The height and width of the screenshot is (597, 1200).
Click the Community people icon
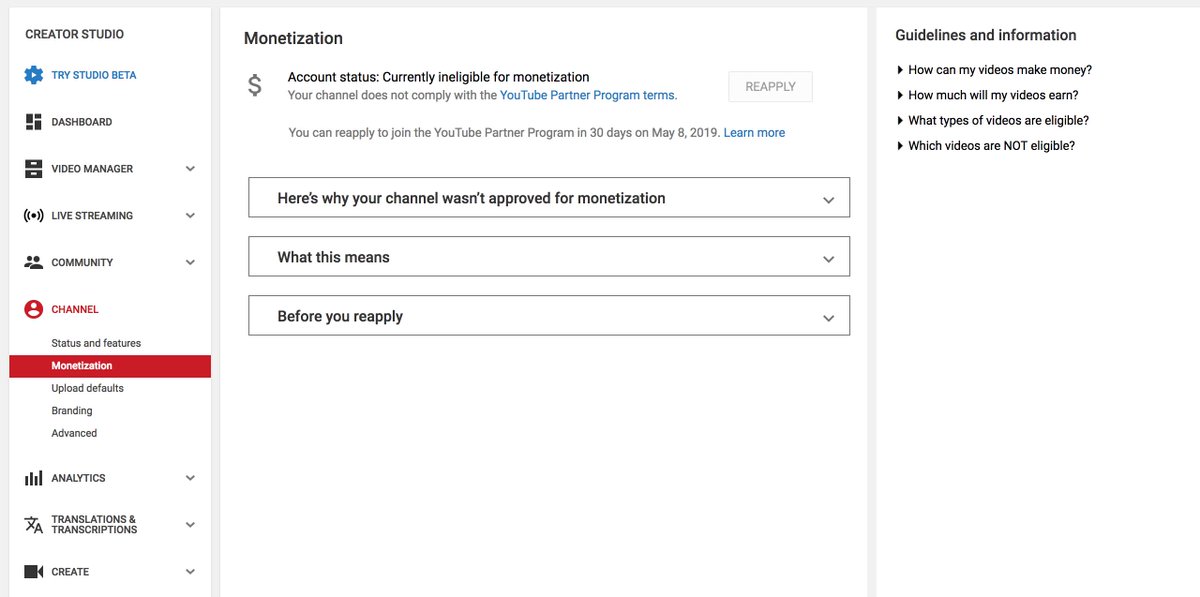33,263
